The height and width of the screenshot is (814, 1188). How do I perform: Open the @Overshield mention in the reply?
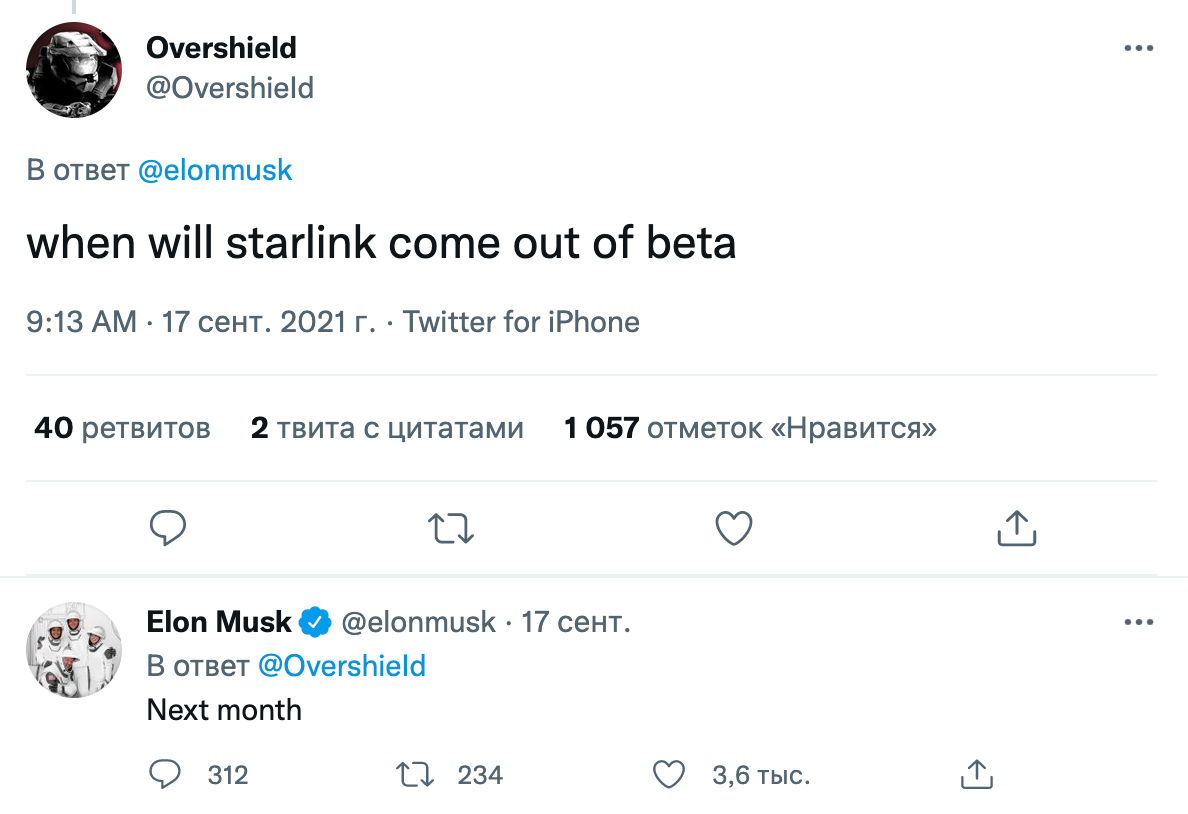pyautogui.click(x=343, y=665)
